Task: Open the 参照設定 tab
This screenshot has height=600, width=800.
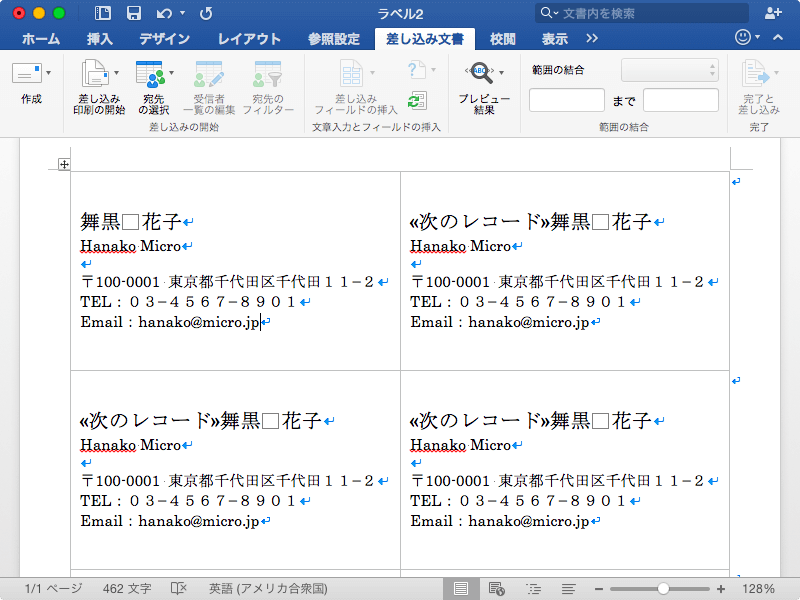Action: [x=334, y=39]
